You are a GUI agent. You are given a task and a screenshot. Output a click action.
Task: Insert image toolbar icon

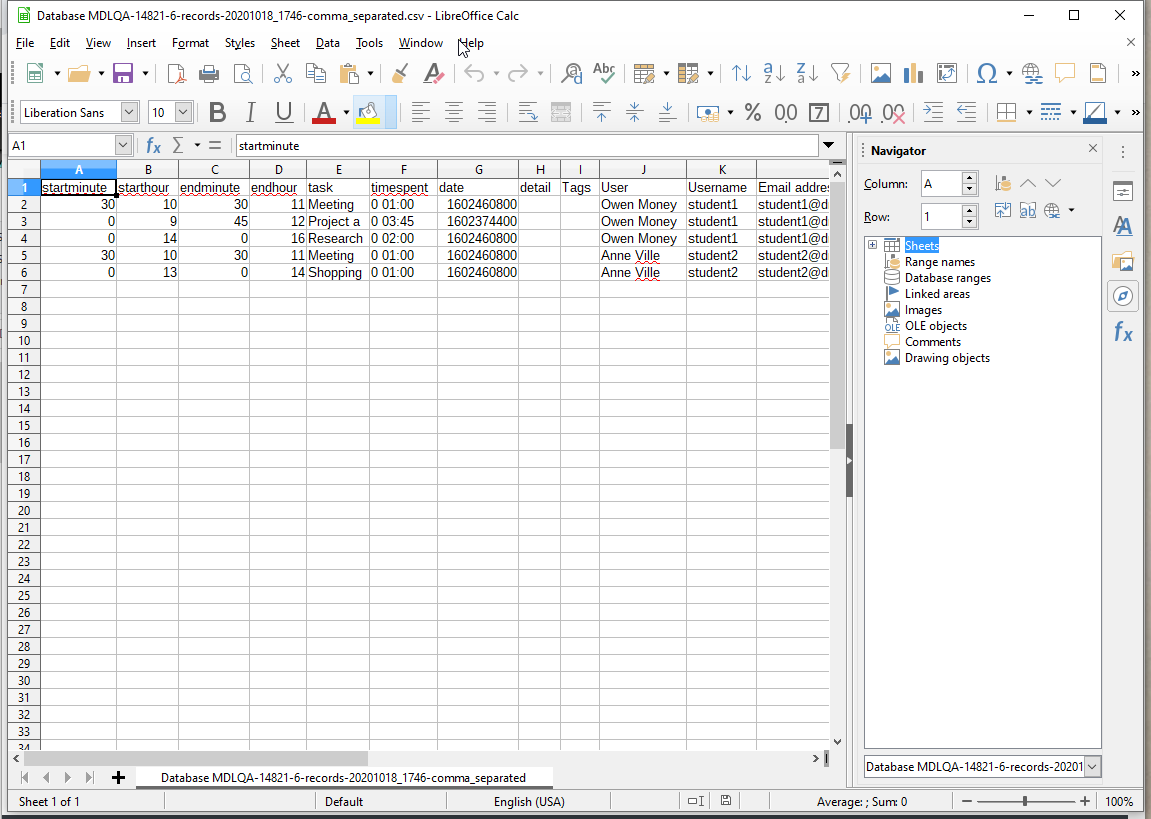pos(880,73)
